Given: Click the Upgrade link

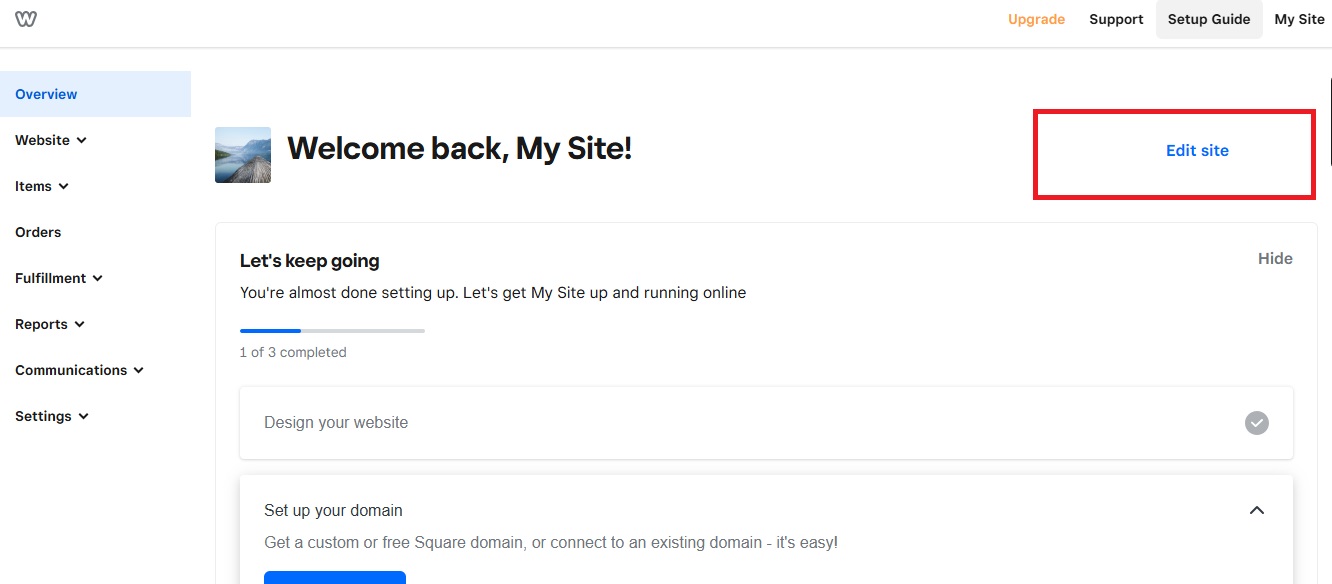Looking at the screenshot, I should coord(1036,20).
